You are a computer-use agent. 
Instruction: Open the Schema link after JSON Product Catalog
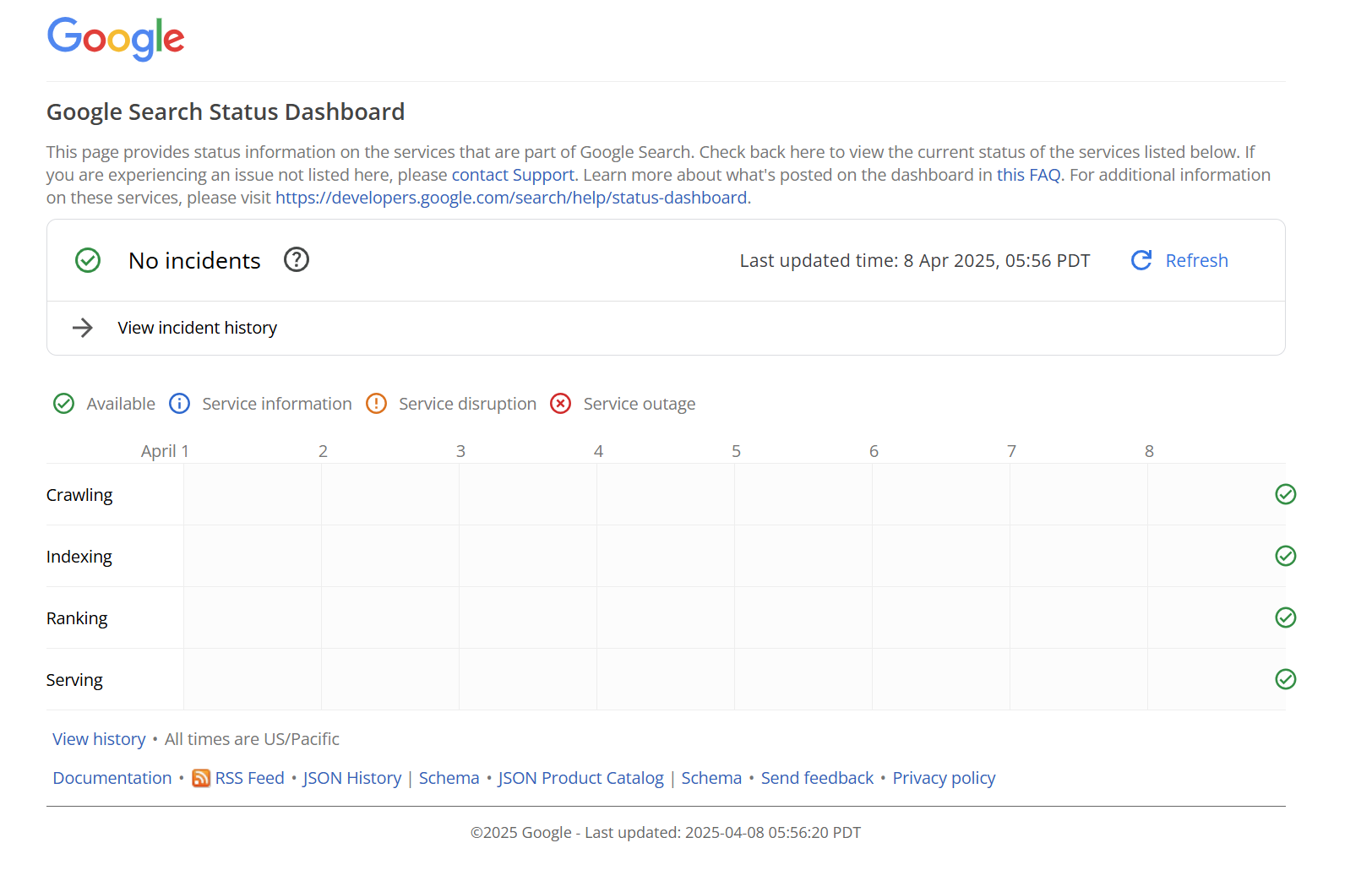(711, 778)
